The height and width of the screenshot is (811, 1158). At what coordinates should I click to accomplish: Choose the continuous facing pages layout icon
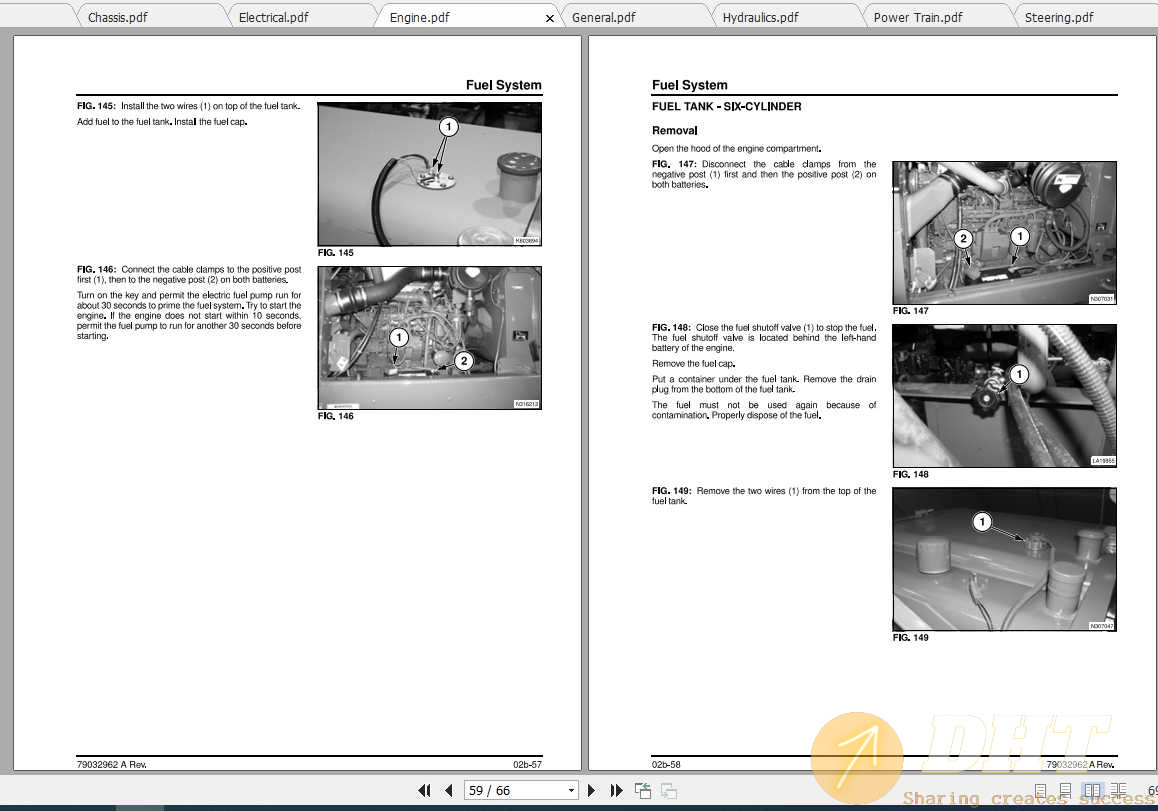pos(1118,790)
